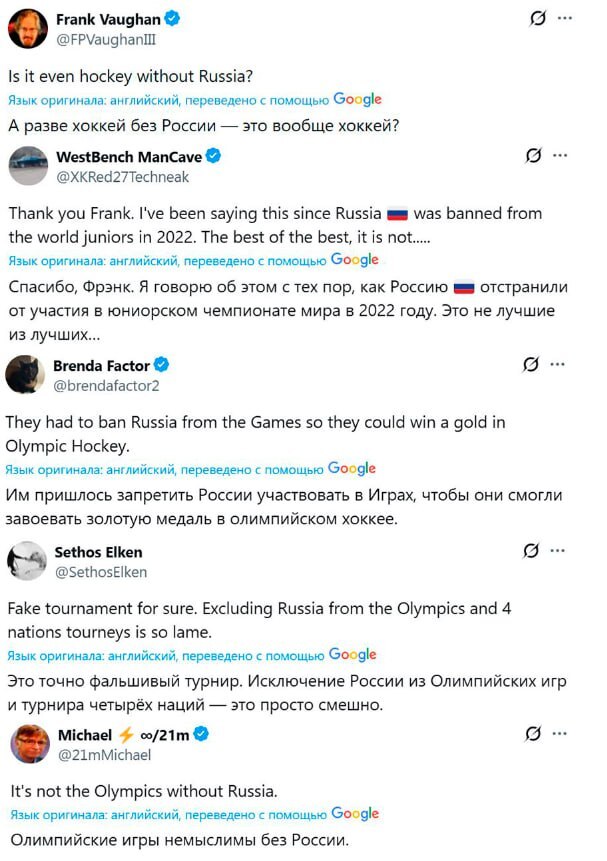Click the Grok icon on Michael's tweet
This screenshot has width=607, height=861.
point(532,734)
